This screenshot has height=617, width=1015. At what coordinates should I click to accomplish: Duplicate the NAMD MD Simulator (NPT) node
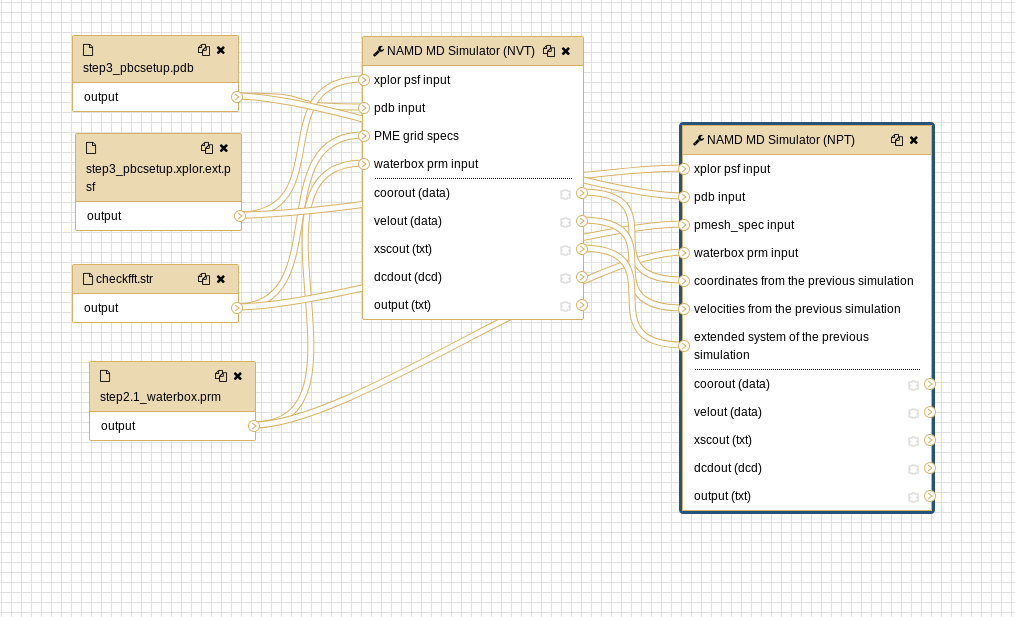click(897, 140)
